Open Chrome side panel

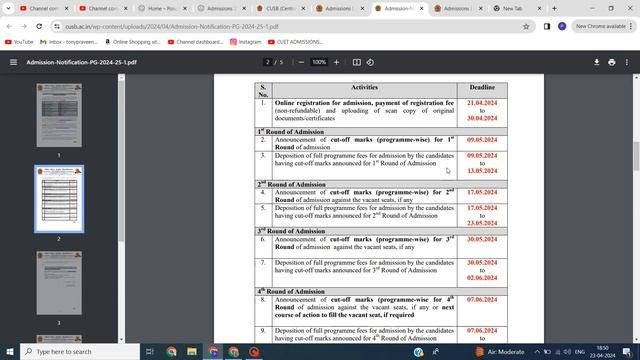pos(547,26)
